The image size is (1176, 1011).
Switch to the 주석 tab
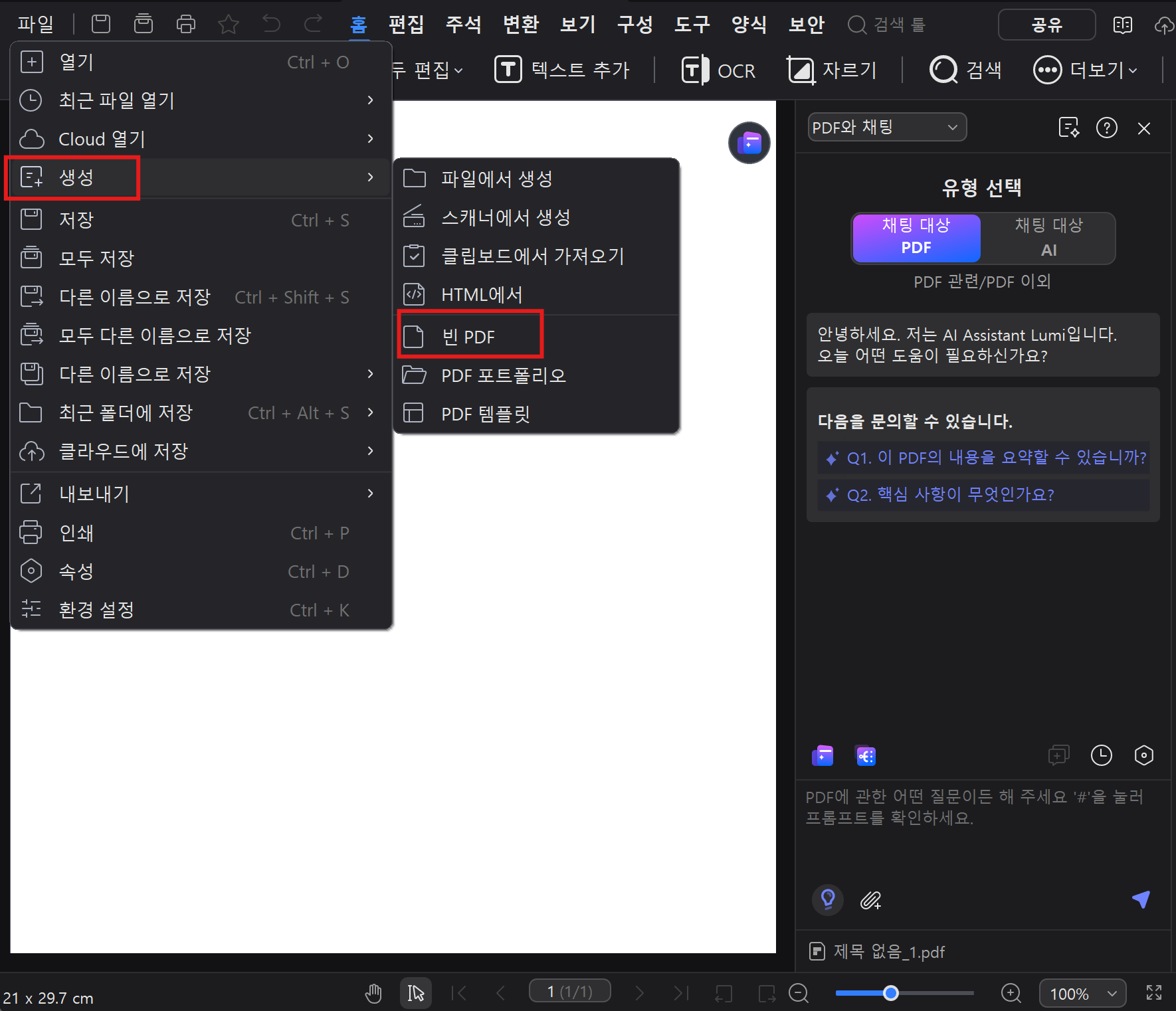pos(464,25)
